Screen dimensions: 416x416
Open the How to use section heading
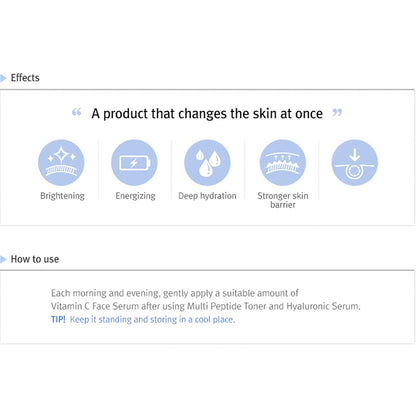(35, 259)
